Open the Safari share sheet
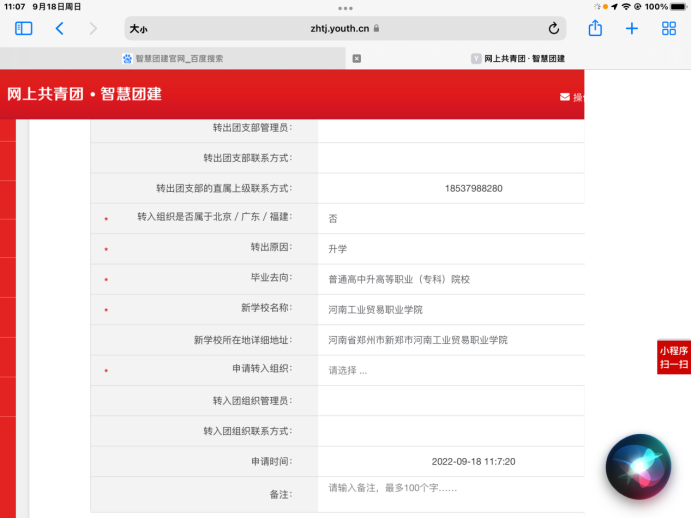Screen dimensions: 692x519 pyautogui.click(x=595, y=29)
